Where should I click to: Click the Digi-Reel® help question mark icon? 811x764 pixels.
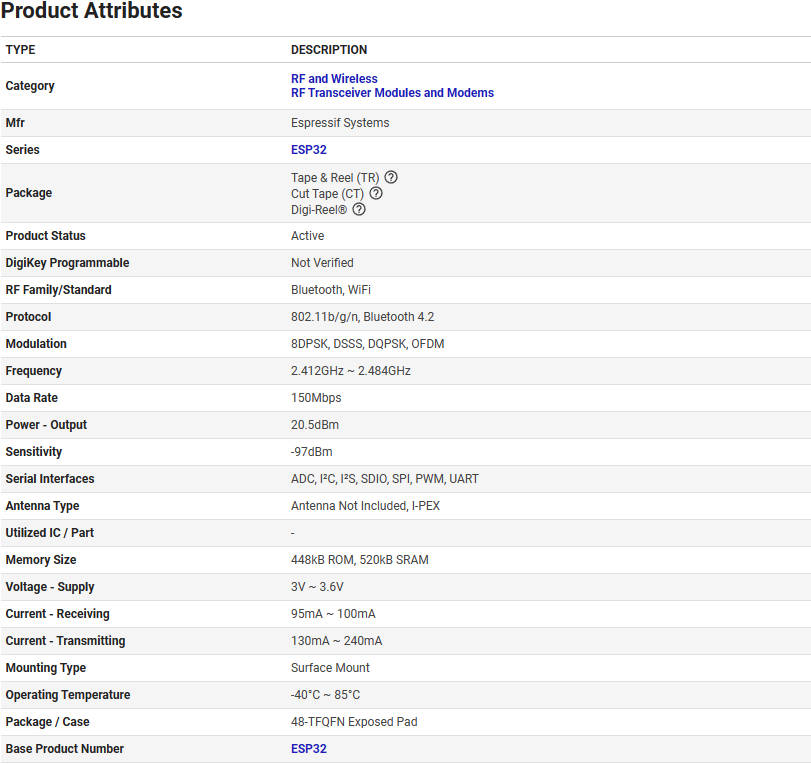tap(359, 209)
